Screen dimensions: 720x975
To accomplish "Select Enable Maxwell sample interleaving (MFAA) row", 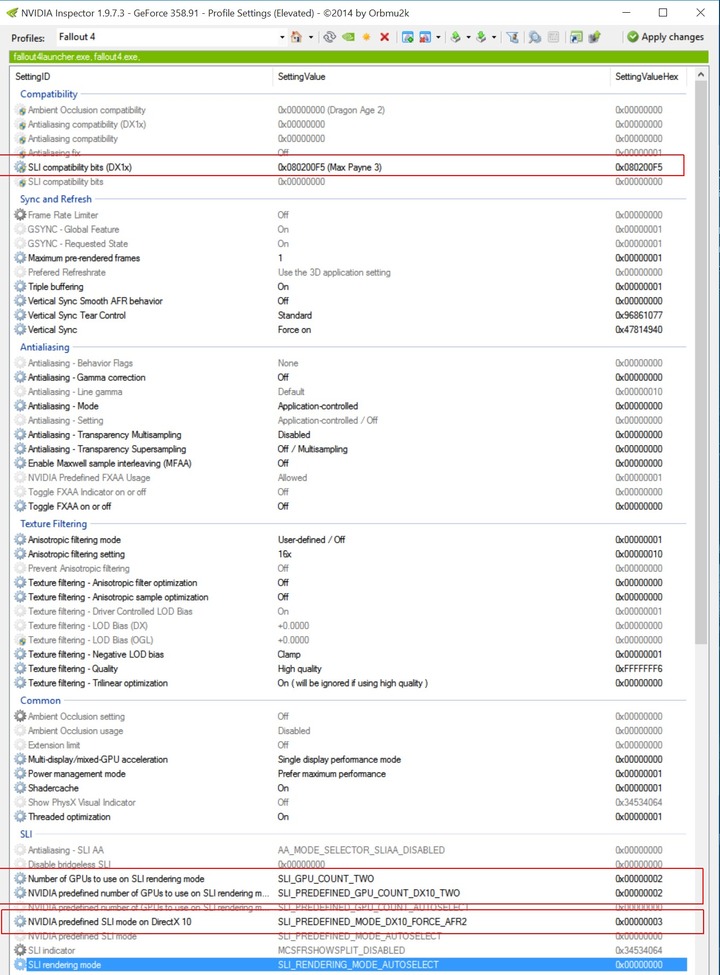I will [351, 463].
